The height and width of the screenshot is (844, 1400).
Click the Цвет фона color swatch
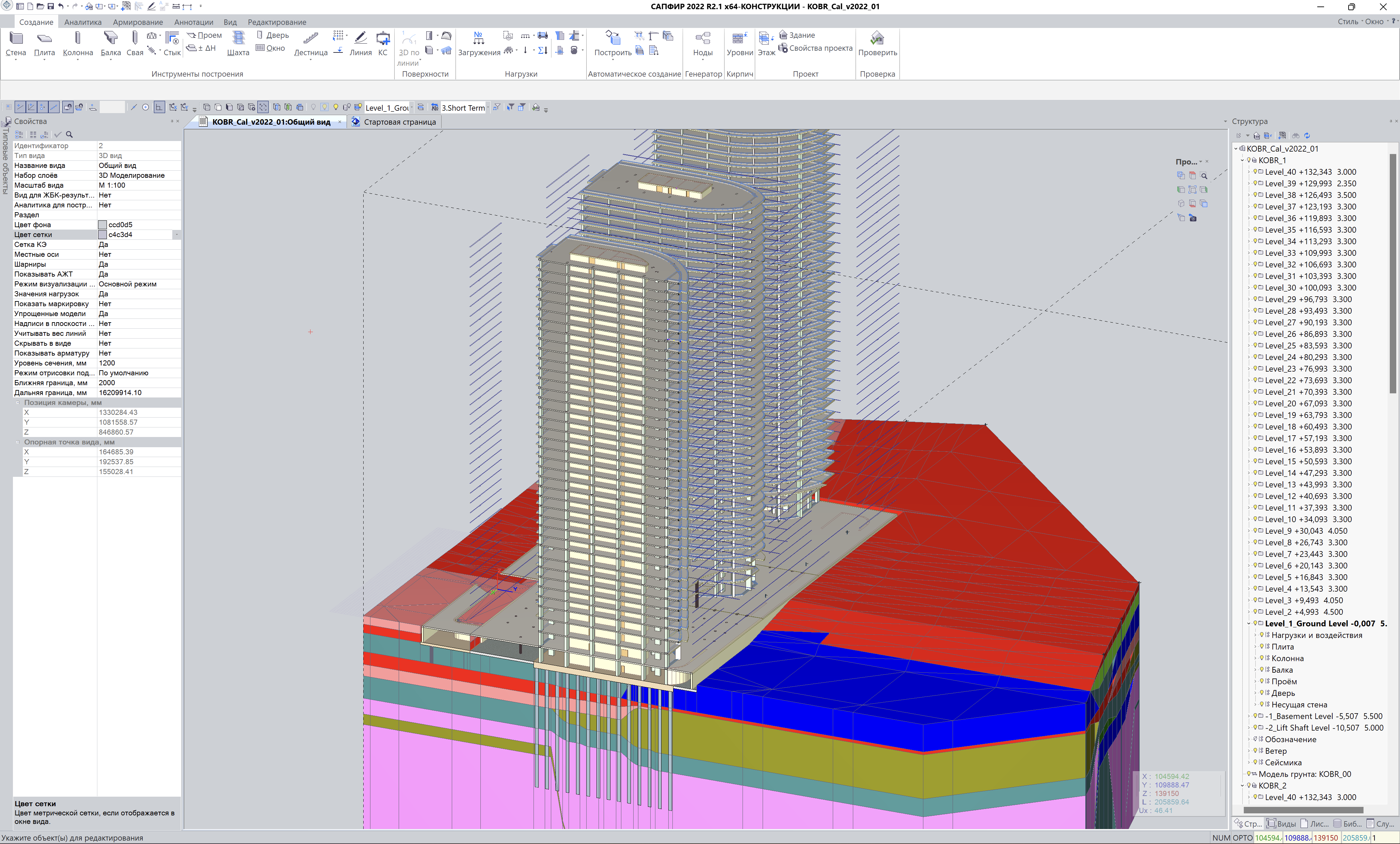point(102,225)
